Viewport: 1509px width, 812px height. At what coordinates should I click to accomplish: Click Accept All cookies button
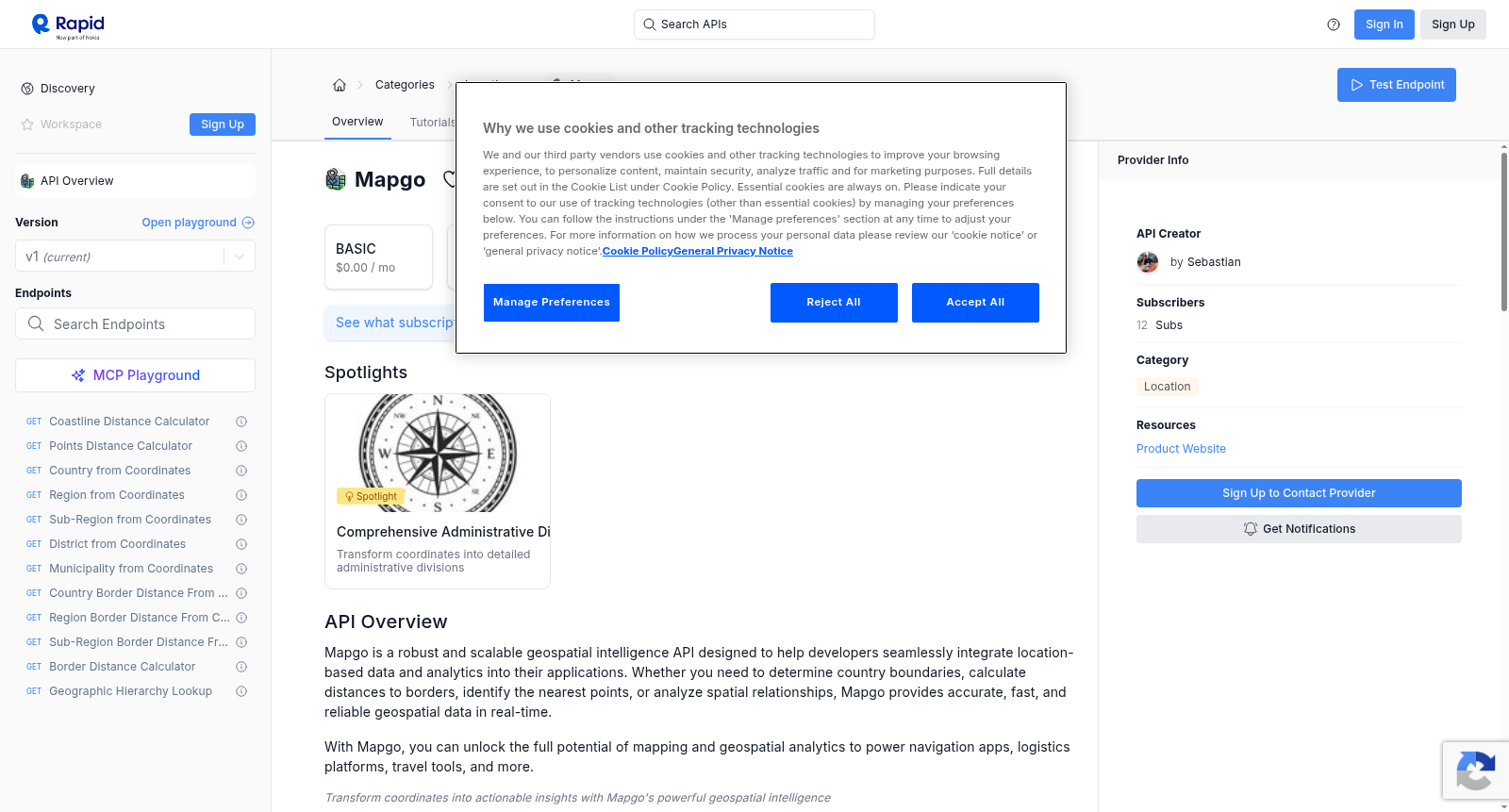975,303
